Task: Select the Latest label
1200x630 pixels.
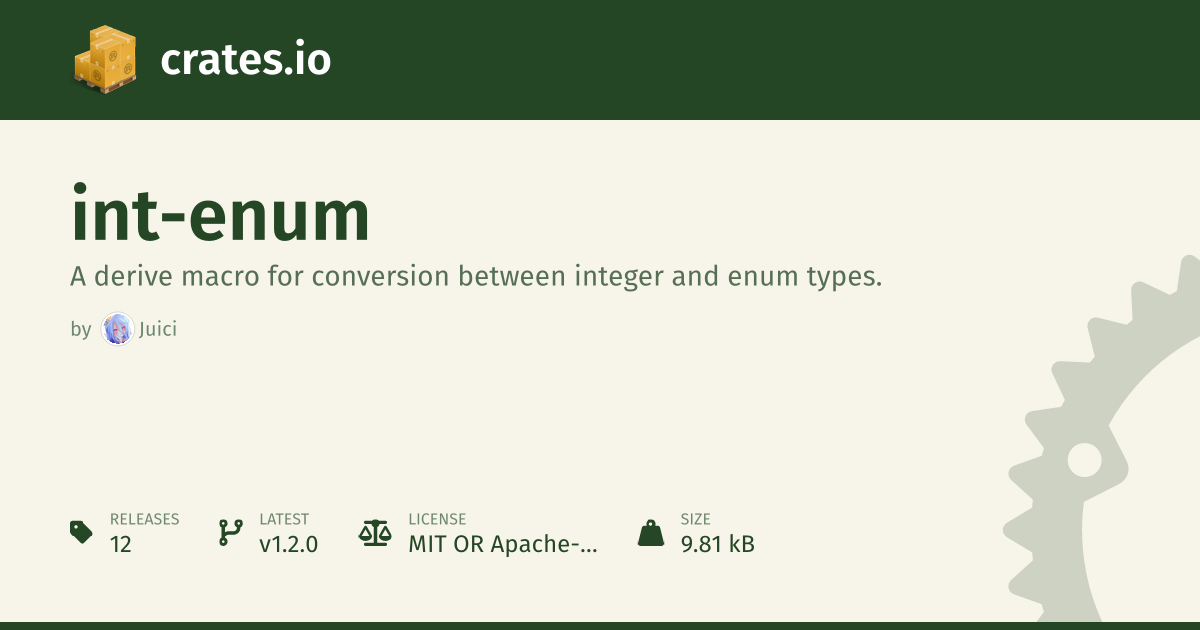Action: pyautogui.click(x=284, y=519)
